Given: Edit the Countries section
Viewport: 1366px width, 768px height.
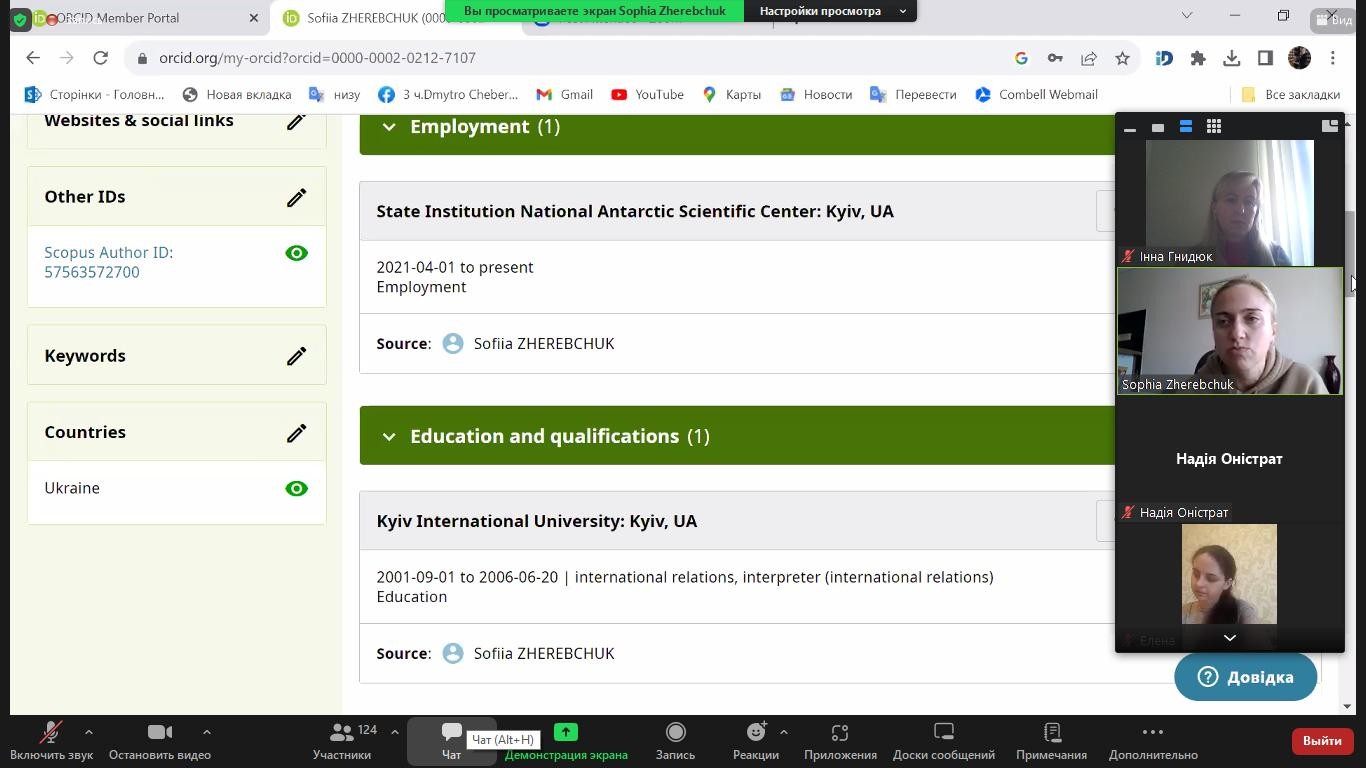Looking at the screenshot, I should click(x=296, y=433).
